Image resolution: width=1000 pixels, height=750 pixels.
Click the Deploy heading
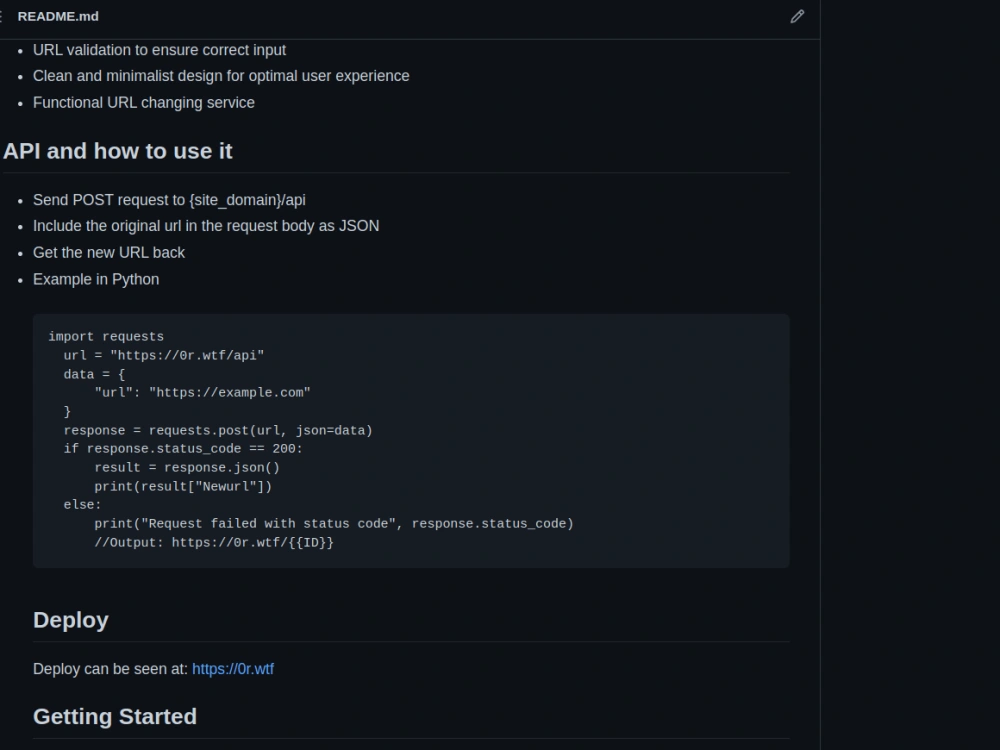71,620
